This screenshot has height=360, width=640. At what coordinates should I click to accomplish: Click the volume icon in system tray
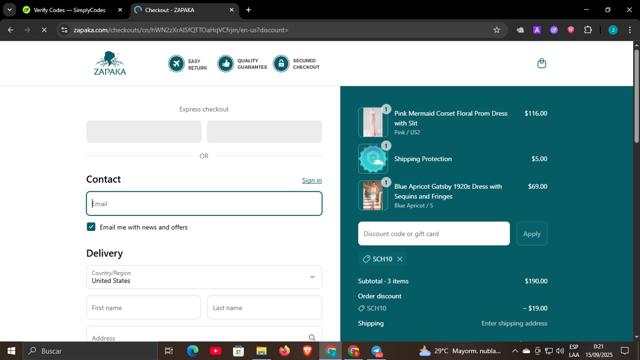[x=560, y=351]
